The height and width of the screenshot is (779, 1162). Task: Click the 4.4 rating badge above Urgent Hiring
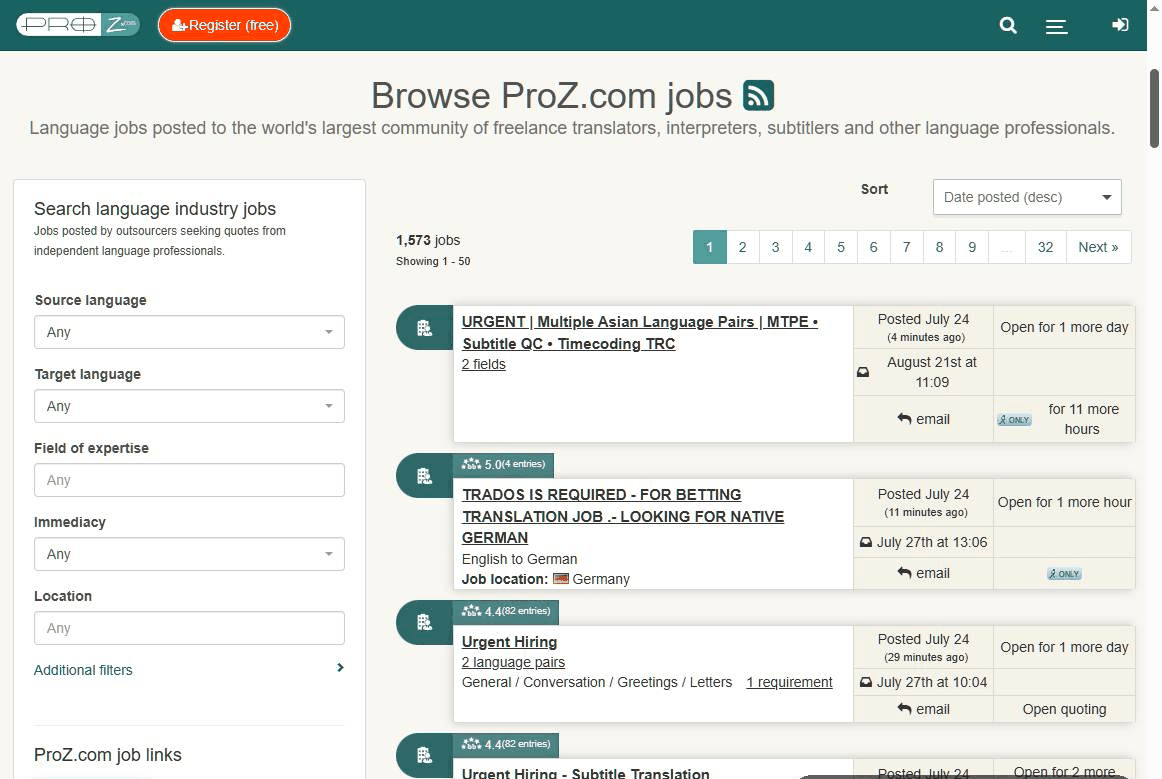[506, 611]
